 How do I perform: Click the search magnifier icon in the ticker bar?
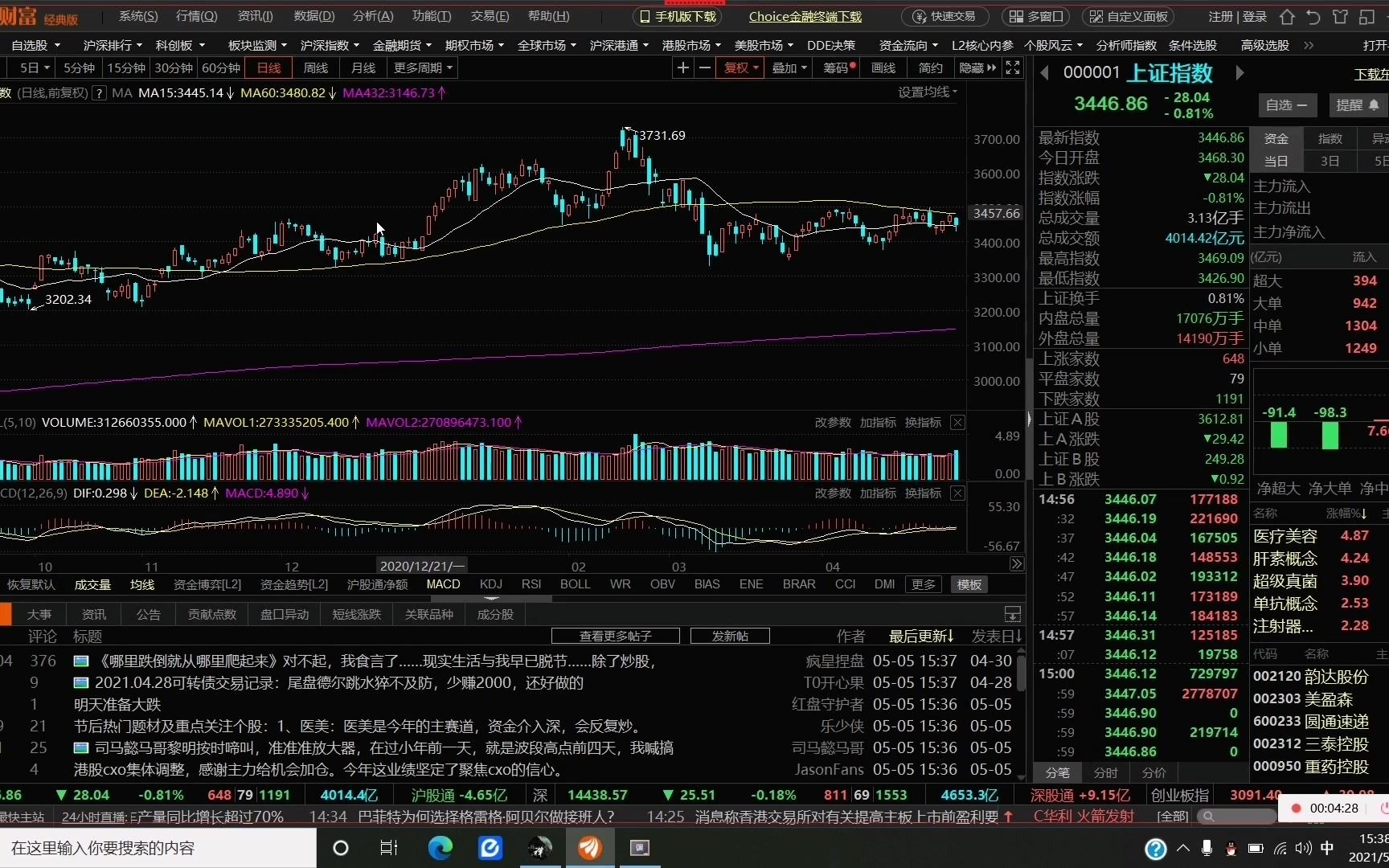[x=1208, y=817]
